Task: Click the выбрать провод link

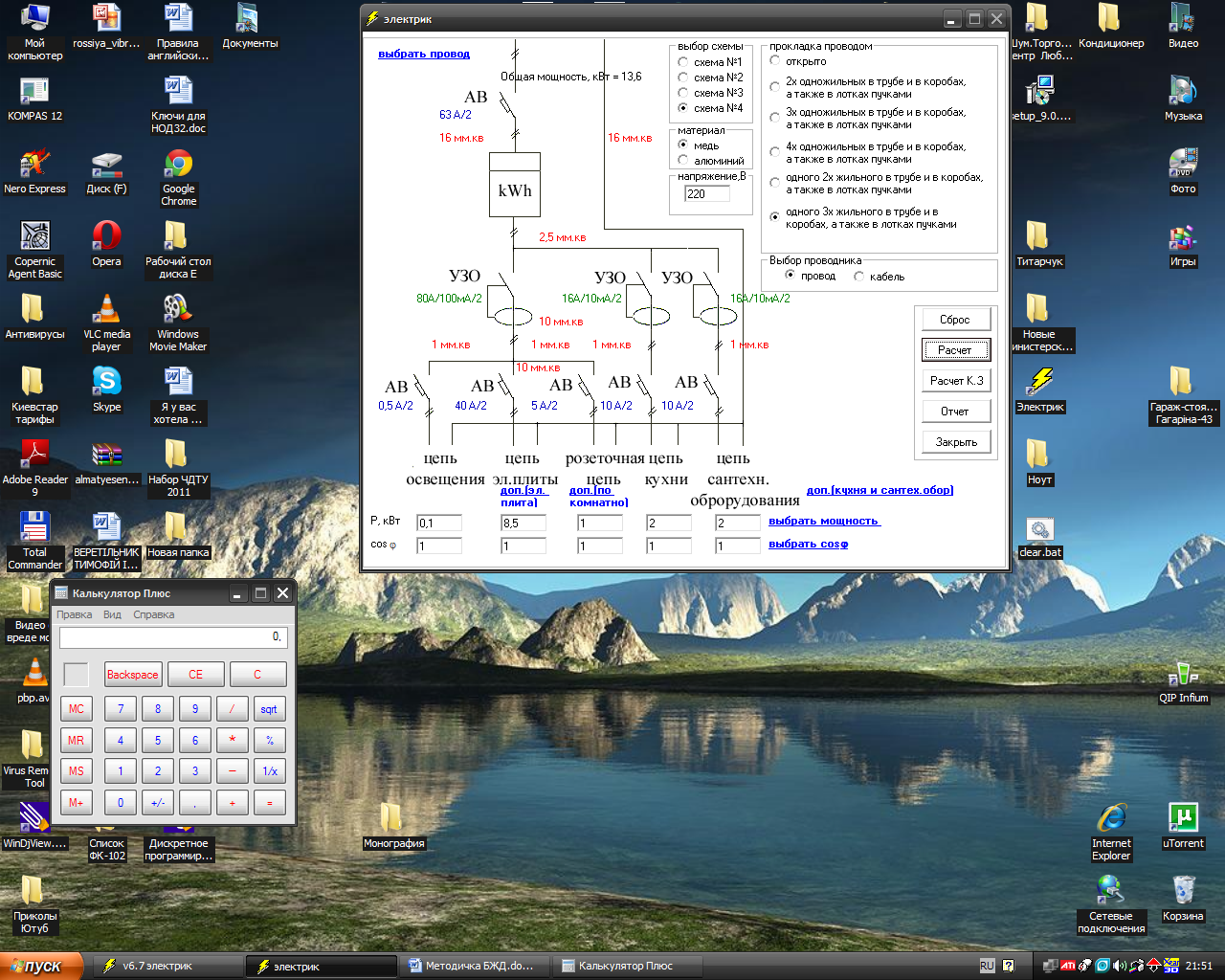Action: [x=424, y=55]
